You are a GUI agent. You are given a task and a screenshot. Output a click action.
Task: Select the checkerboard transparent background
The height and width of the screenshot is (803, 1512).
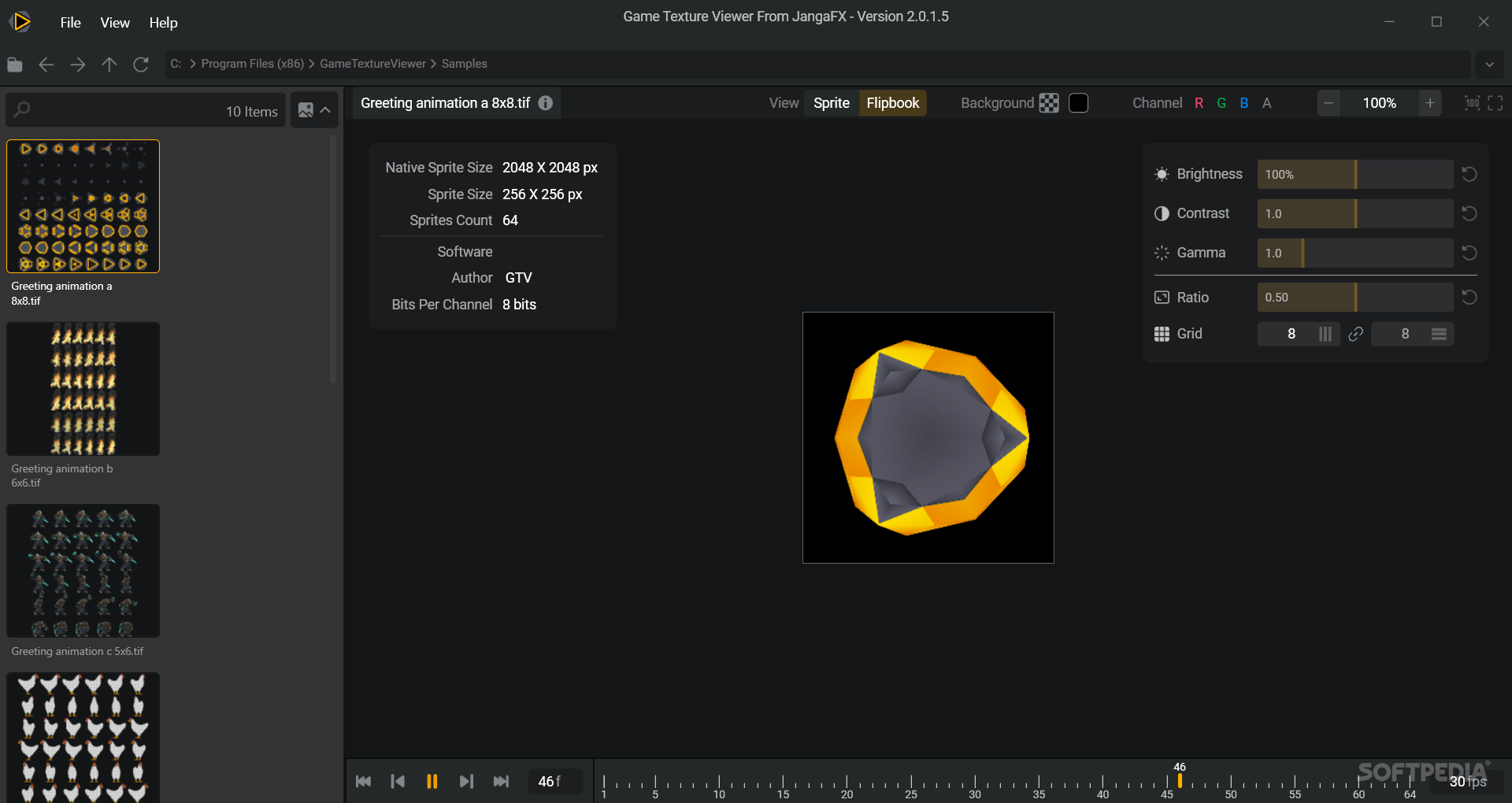pos(1050,102)
